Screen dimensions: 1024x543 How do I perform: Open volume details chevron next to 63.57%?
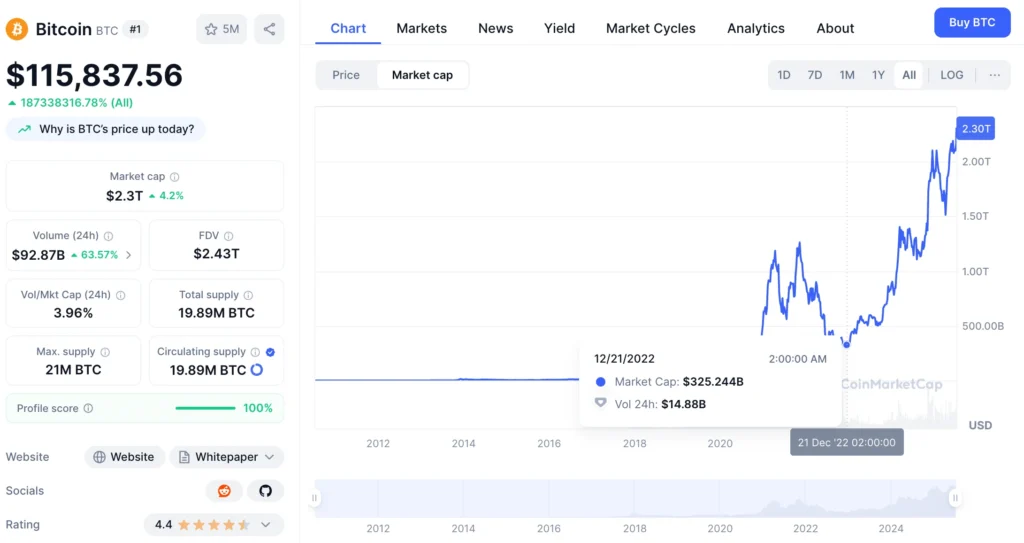tap(129, 255)
